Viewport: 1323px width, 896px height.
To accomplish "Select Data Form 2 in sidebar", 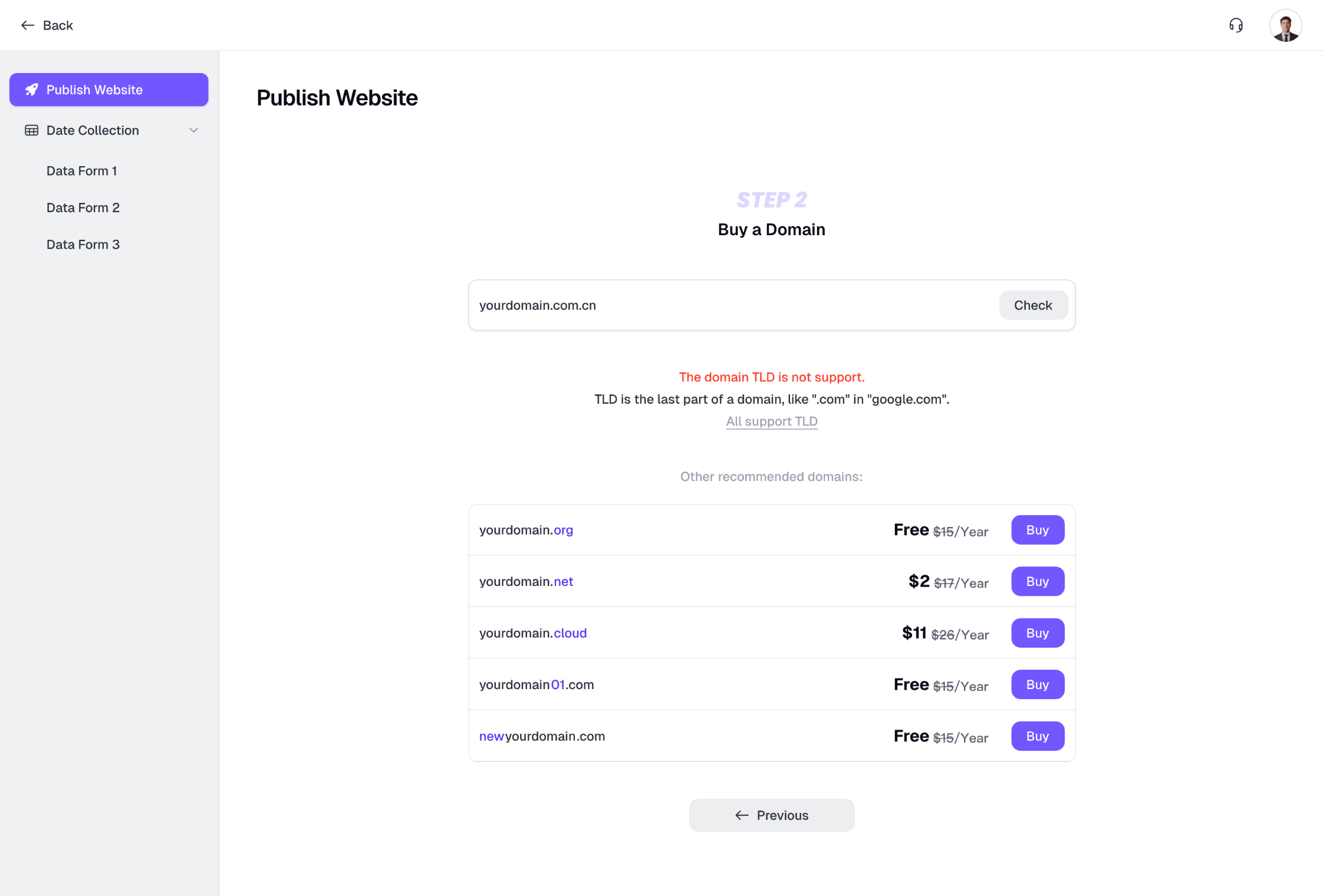I will 83,207.
